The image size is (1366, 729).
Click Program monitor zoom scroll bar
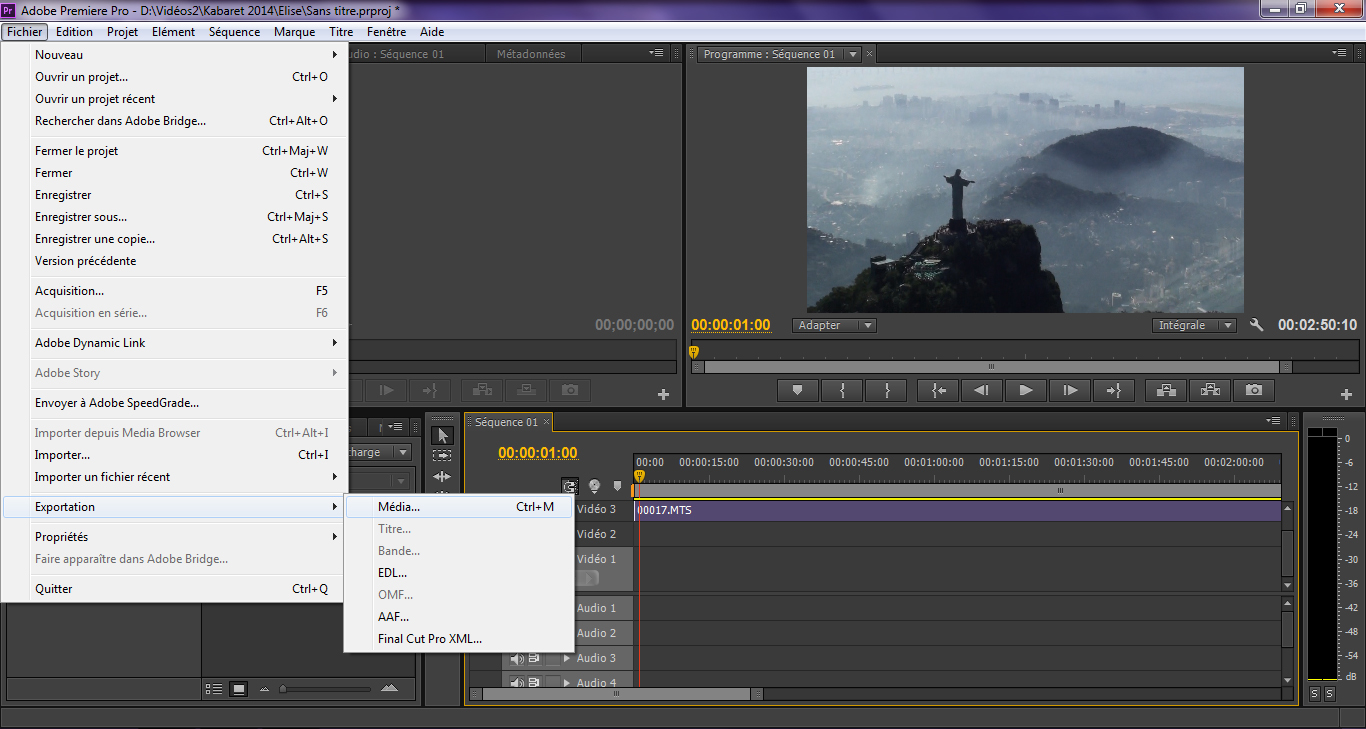pyautogui.click(x=992, y=367)
